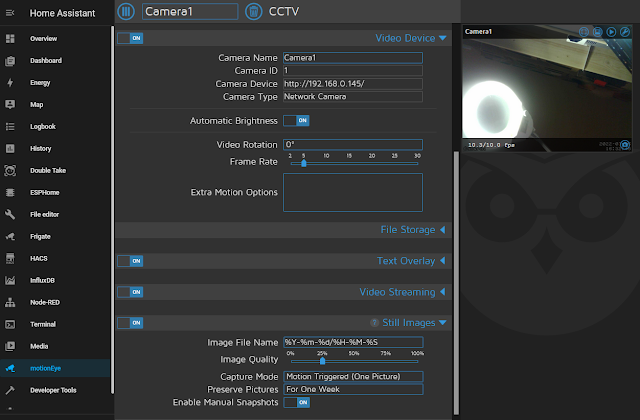Open pictures browser on Camera1 frame
640x420 pixels.
click(598, 32)
